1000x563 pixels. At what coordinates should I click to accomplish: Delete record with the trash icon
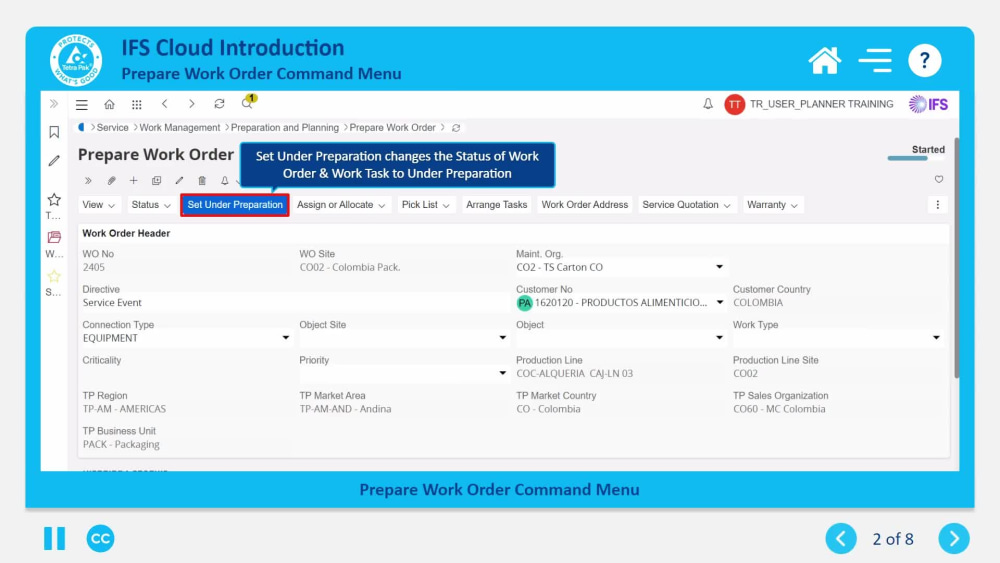pos(202,180)
